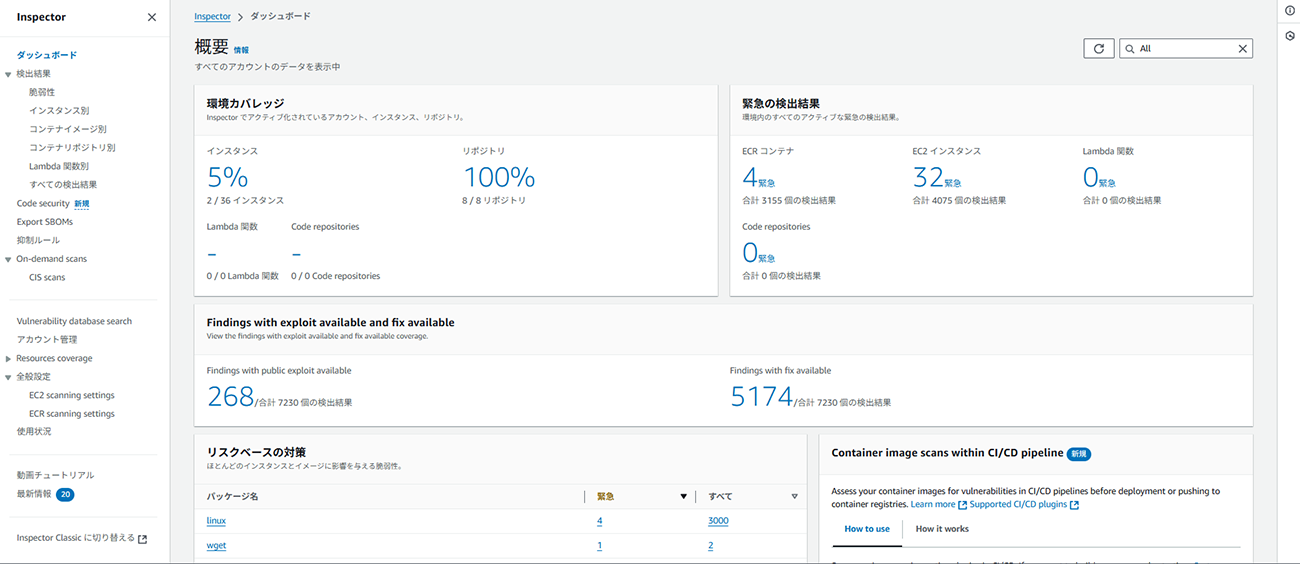Switch to the How it works tab

click(x=941, y=529)
